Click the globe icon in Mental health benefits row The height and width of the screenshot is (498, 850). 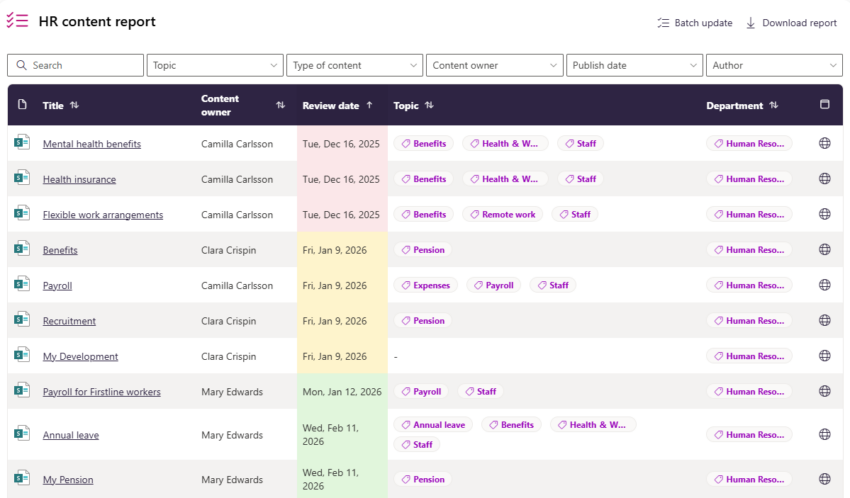(x=824, y=143)
